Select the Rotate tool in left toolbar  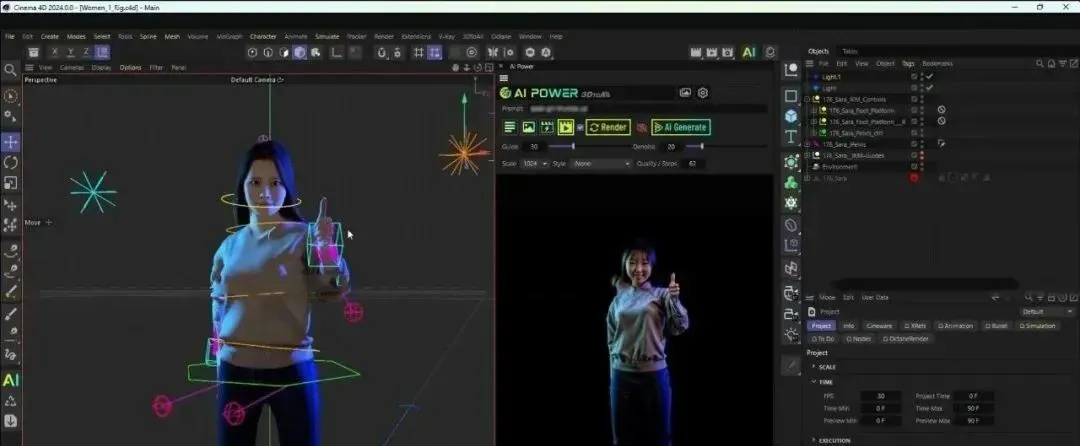pyautogui.click(x=10, y=162)
